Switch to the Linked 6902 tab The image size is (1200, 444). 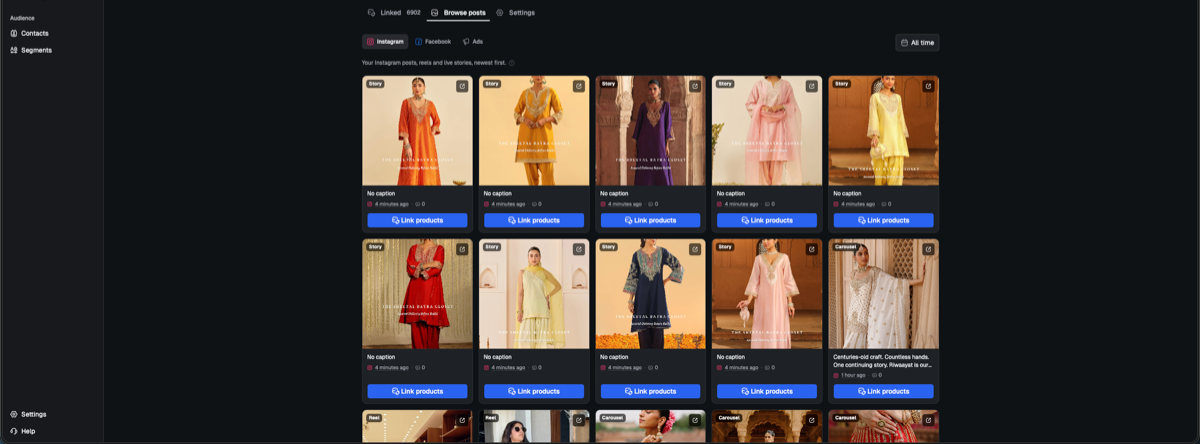click(x=394, y=13)
